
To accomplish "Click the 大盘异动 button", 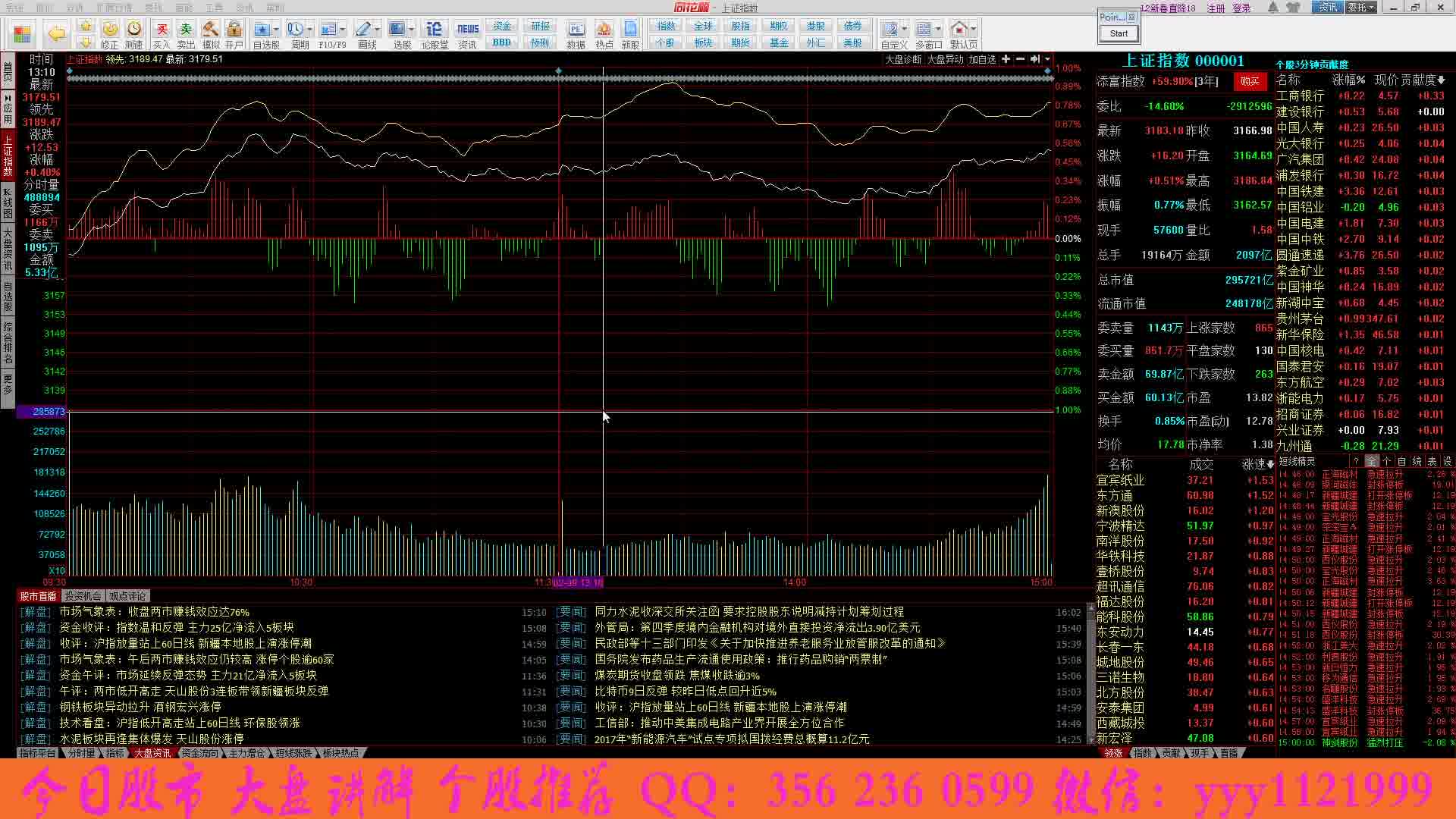I will pyautogui.click(x=945, y=59).
